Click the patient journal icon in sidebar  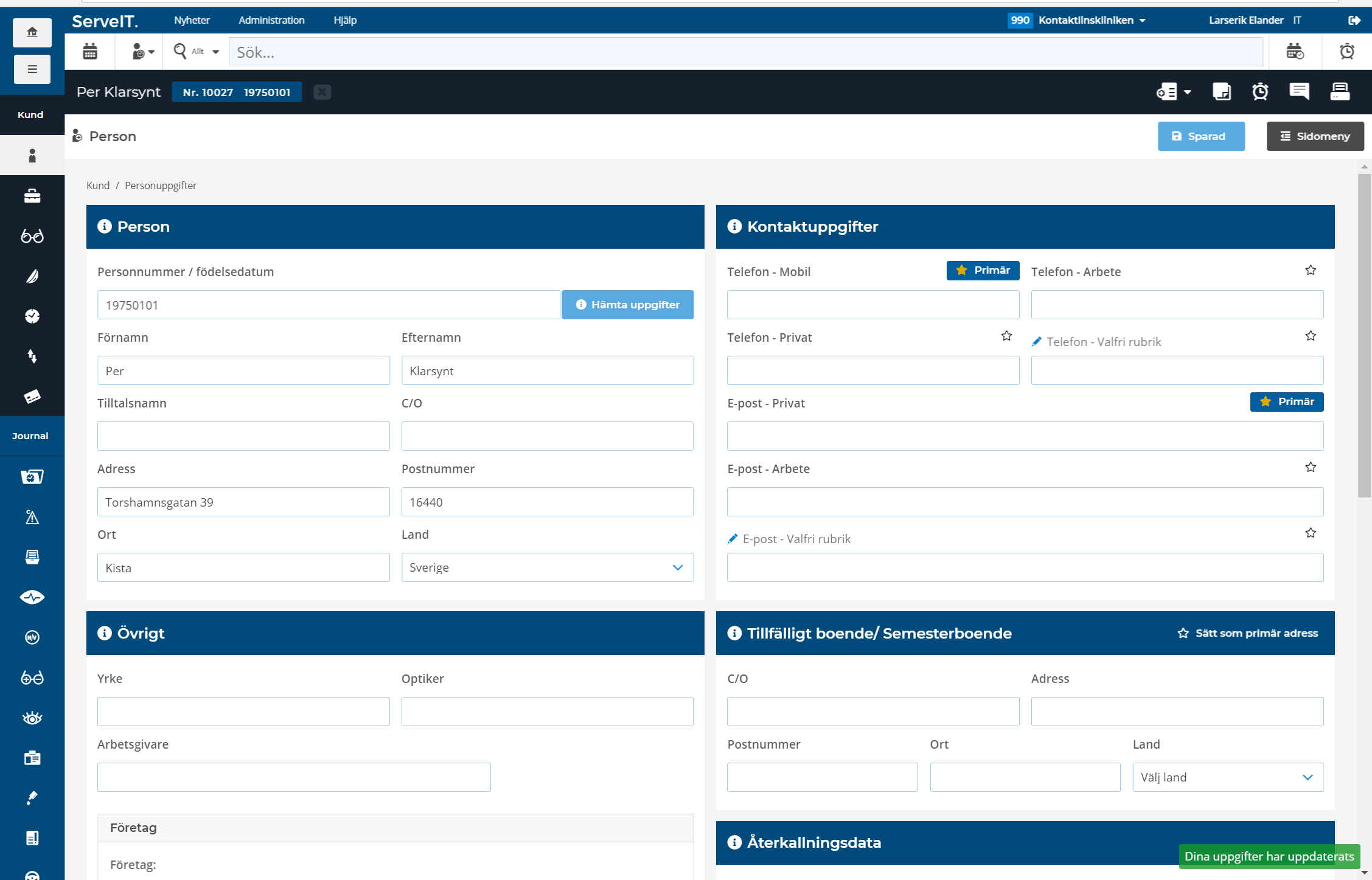click(x=29, y=475)
